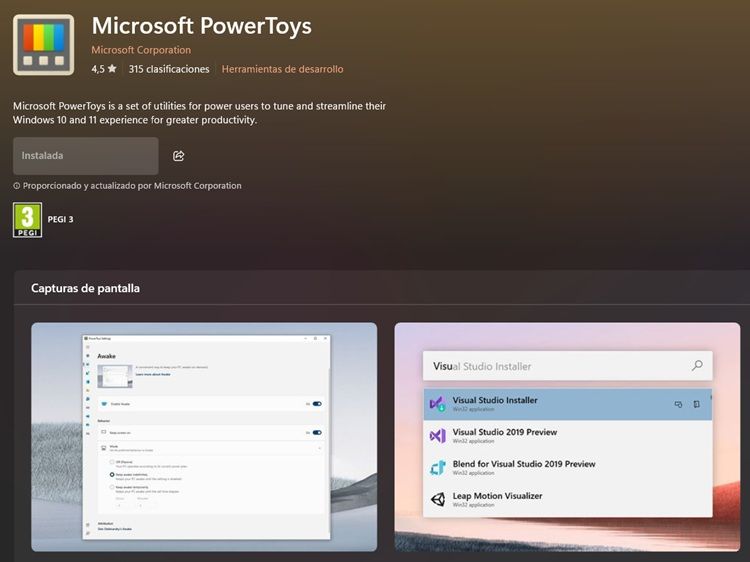Click the Blend for Visual Studio icon

click(437, 468)
